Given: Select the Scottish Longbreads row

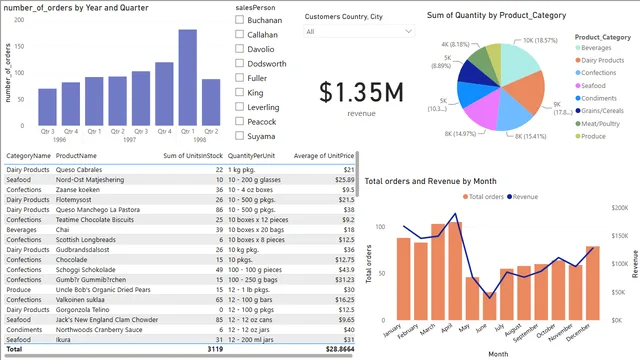Looking at the screenshot, I should [x=180, y=240].
